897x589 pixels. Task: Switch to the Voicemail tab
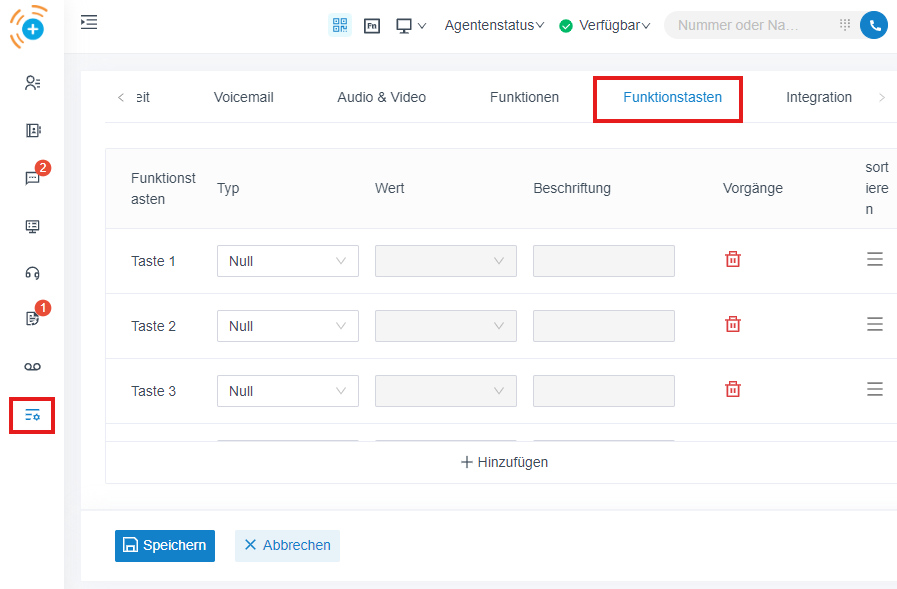[243, 97]
